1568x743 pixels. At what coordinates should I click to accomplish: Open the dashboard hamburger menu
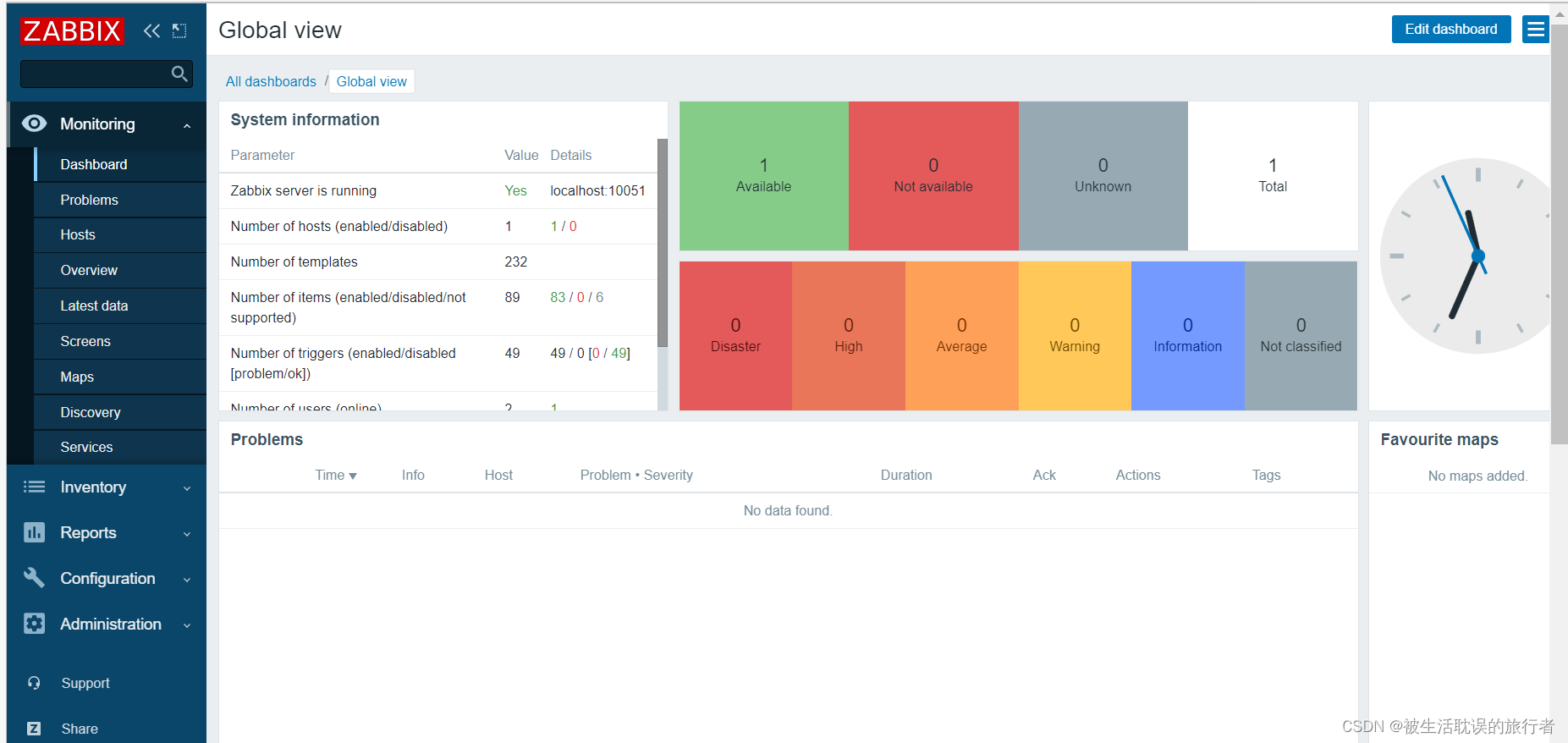tap(1535, 30)
